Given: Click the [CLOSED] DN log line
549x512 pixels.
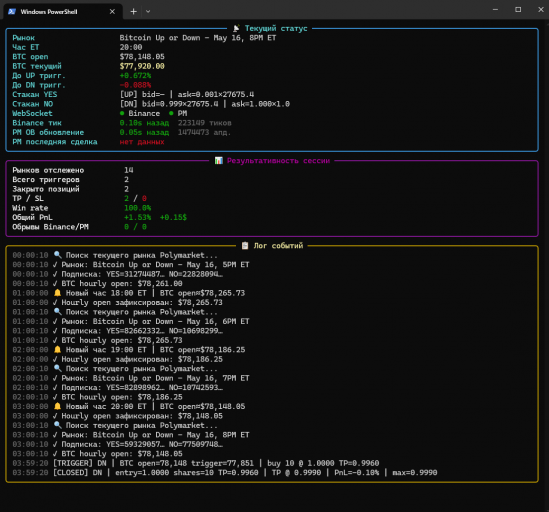Looking at the screenshot, I should point(225,472).
